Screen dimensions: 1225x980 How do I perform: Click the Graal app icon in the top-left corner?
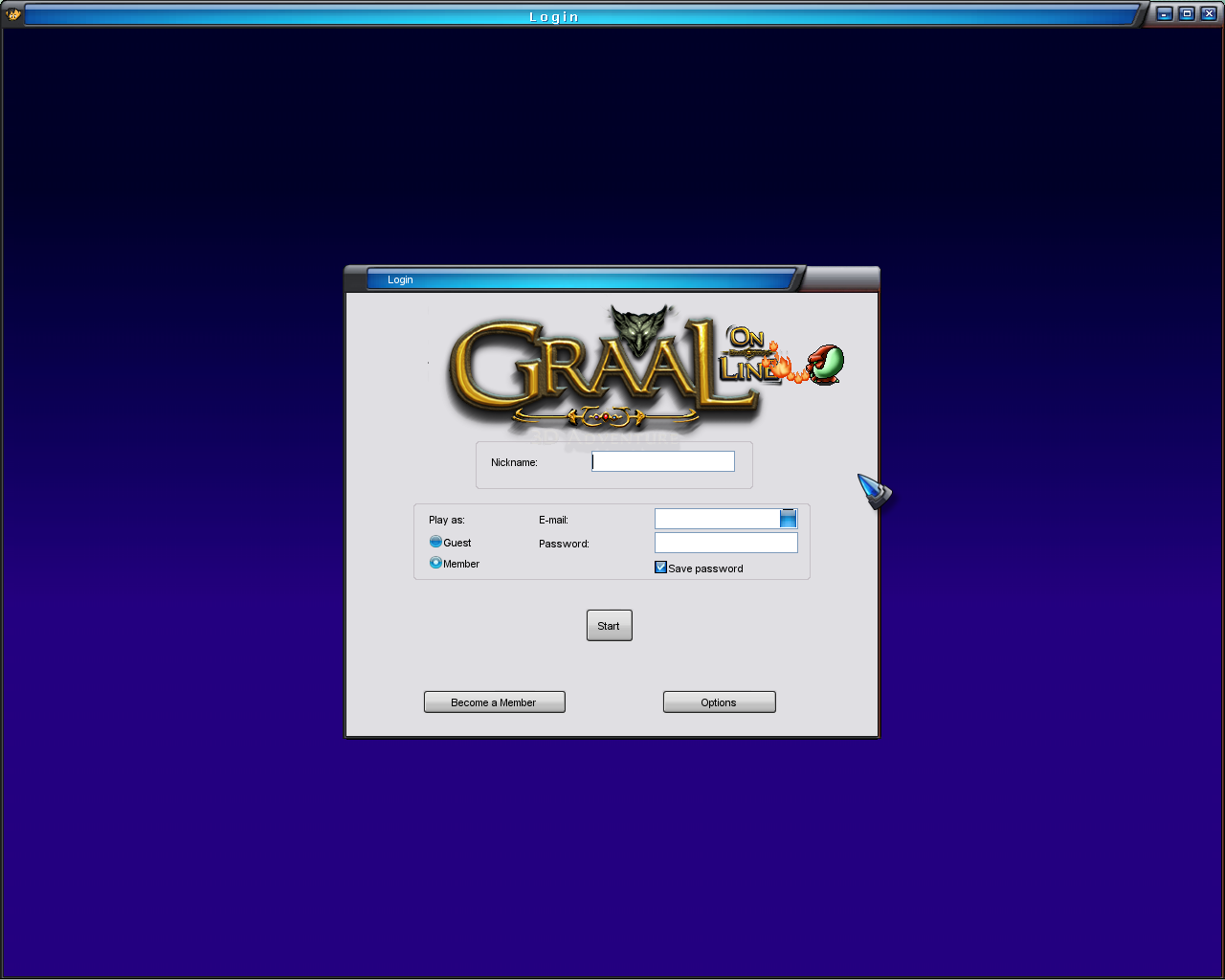pos(13,14)
